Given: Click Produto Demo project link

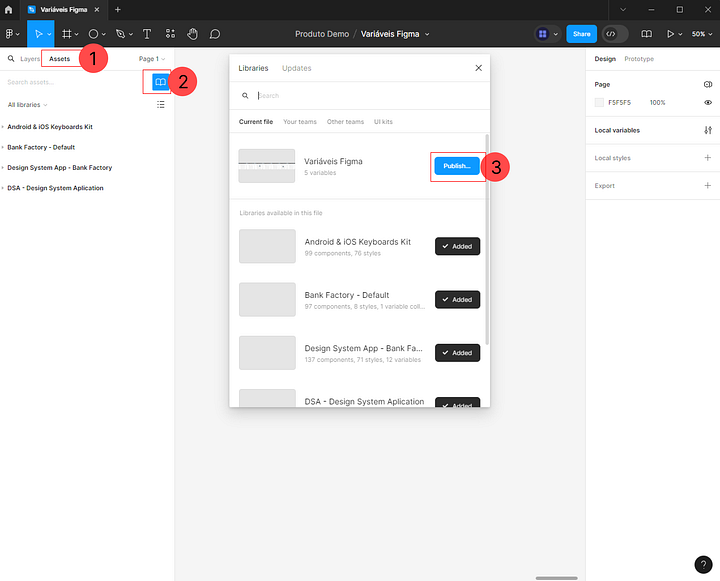Looking at the screenshot, I should pyautogui.click(x=322, y=34).
